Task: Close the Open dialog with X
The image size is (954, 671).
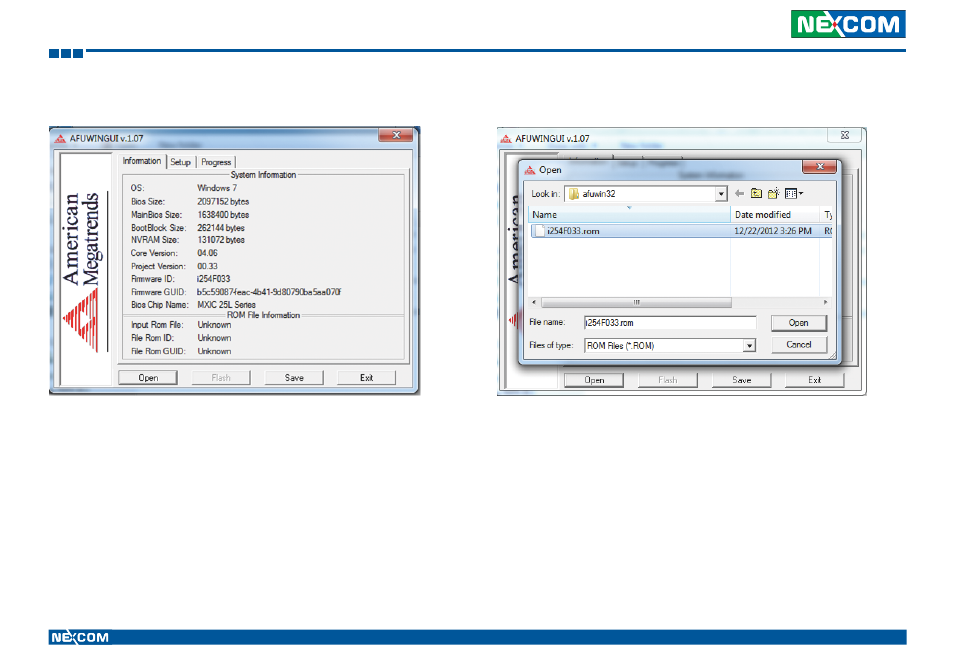Action: pos(820,167)
